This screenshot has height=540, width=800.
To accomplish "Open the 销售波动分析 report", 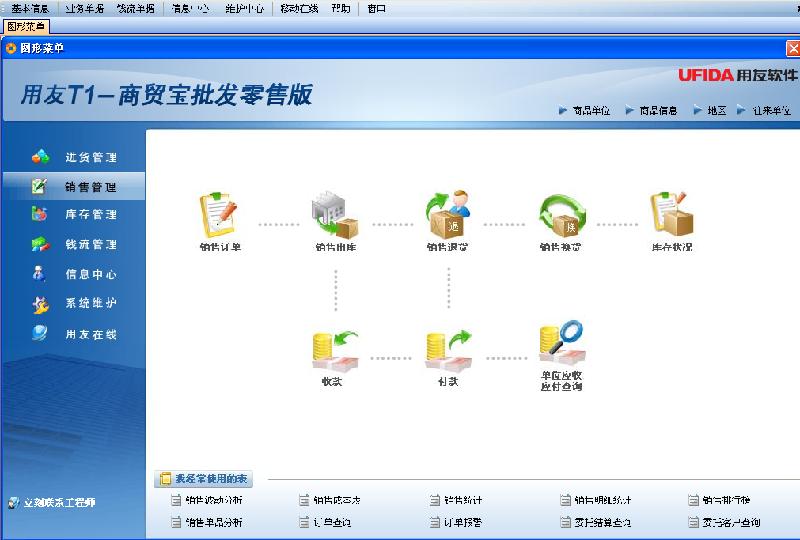I will click(x=213, y=500).
